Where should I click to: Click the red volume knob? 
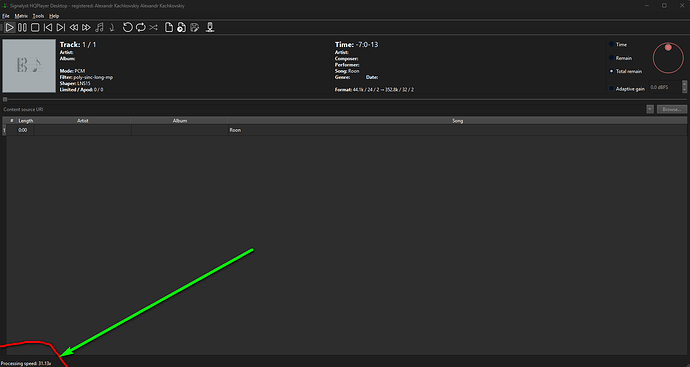[x=668, y=58]
